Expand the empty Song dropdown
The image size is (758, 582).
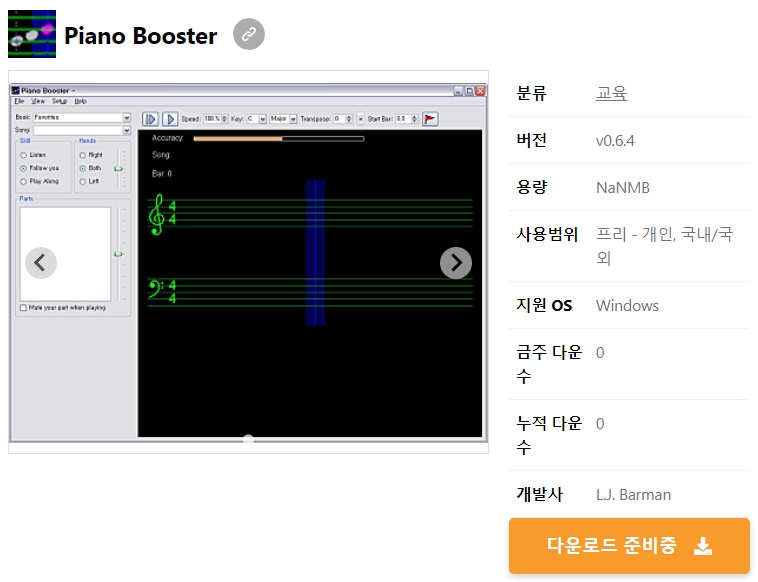pos(126,130)
